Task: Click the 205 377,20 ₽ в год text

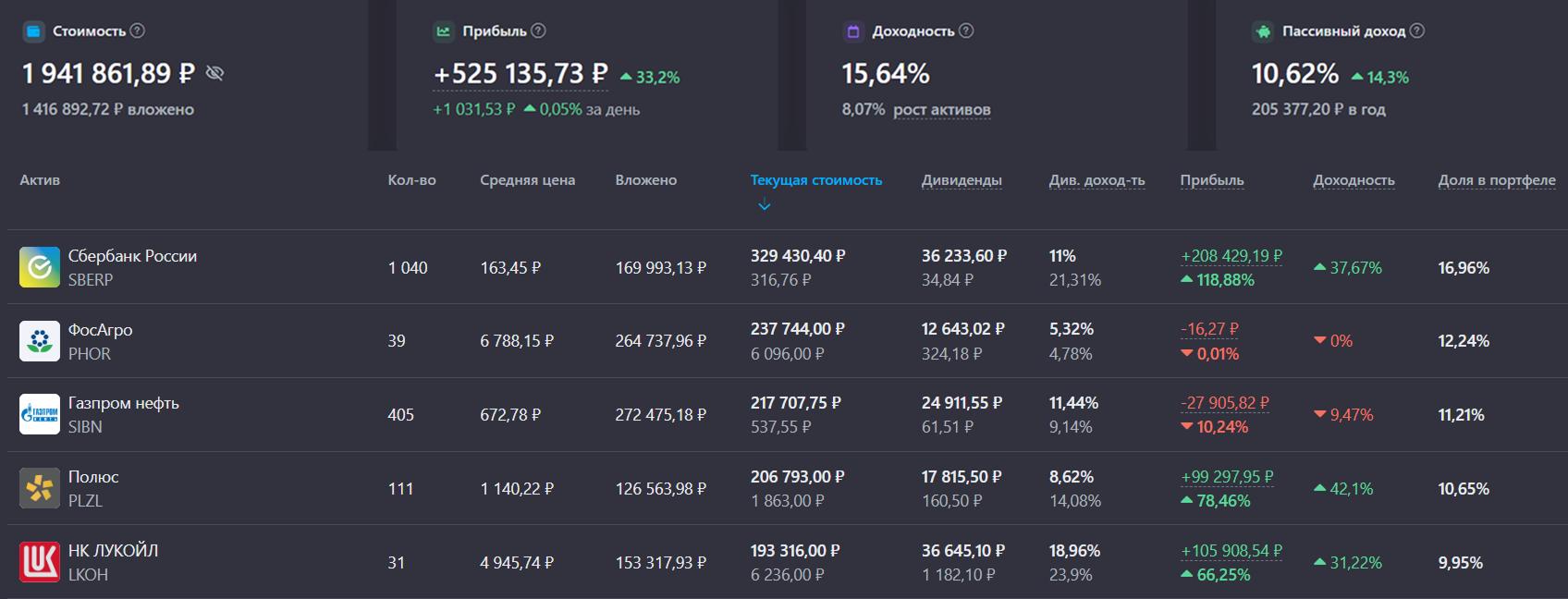Action: pyautogui.click(x=1318, y=109)
